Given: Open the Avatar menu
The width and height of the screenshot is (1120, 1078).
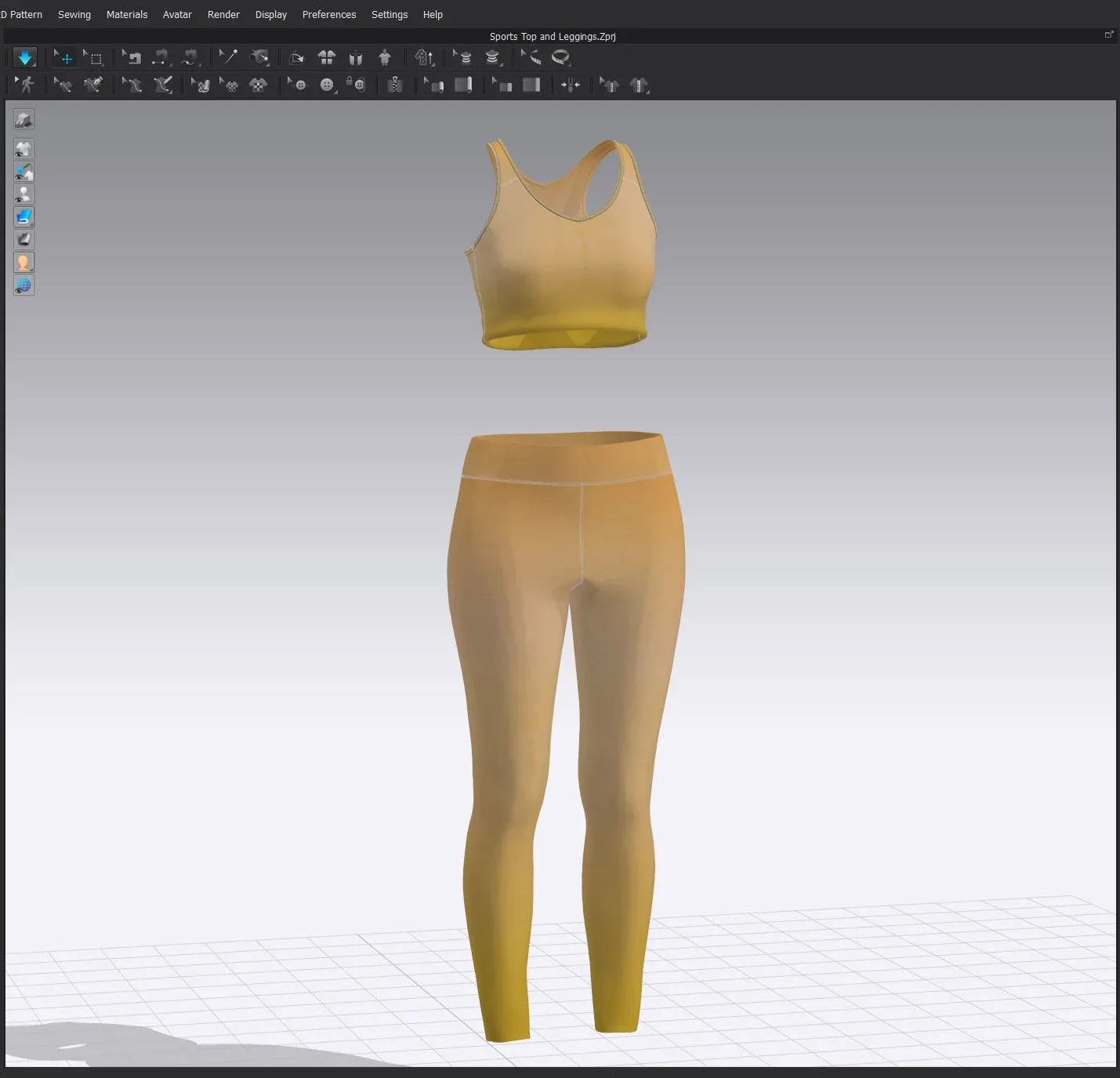Looking at the screenshot, I should pyautogui.click(x=177, y=14).
